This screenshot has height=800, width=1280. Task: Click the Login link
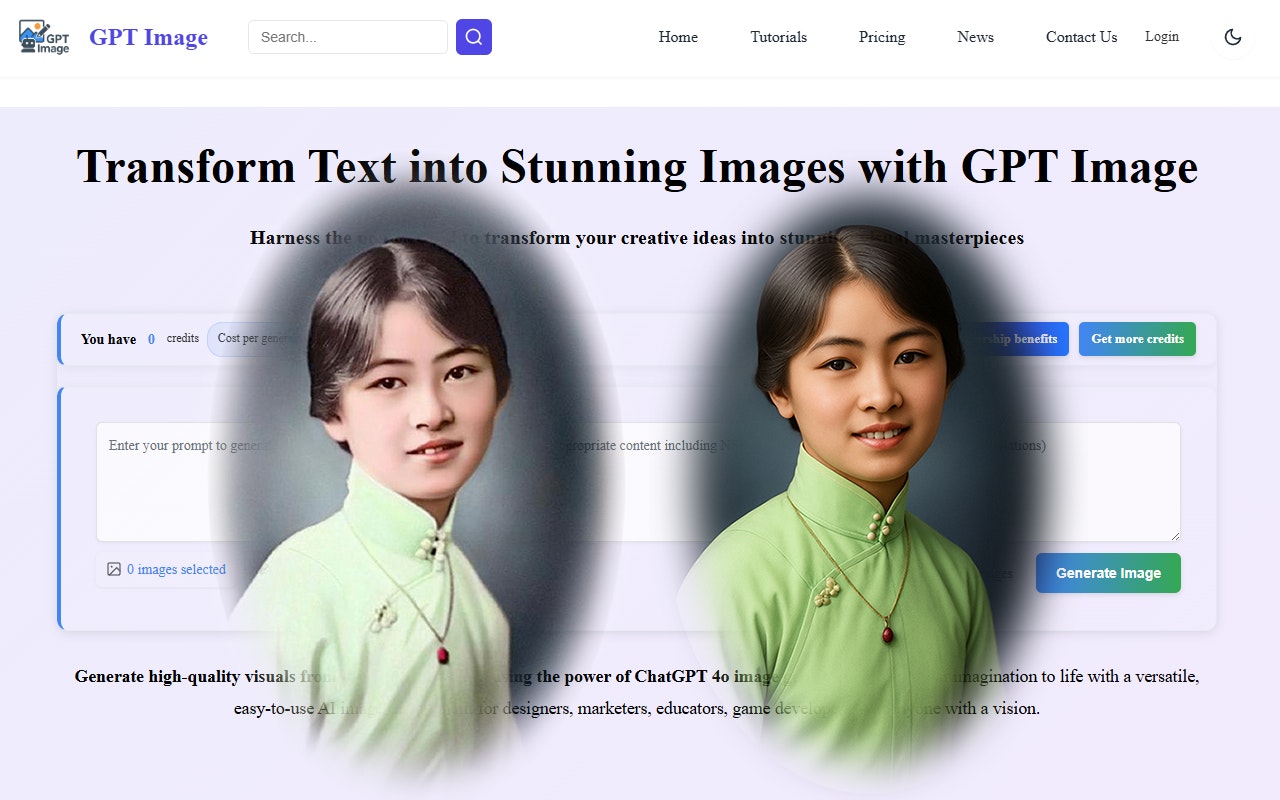click(1162, 36)
